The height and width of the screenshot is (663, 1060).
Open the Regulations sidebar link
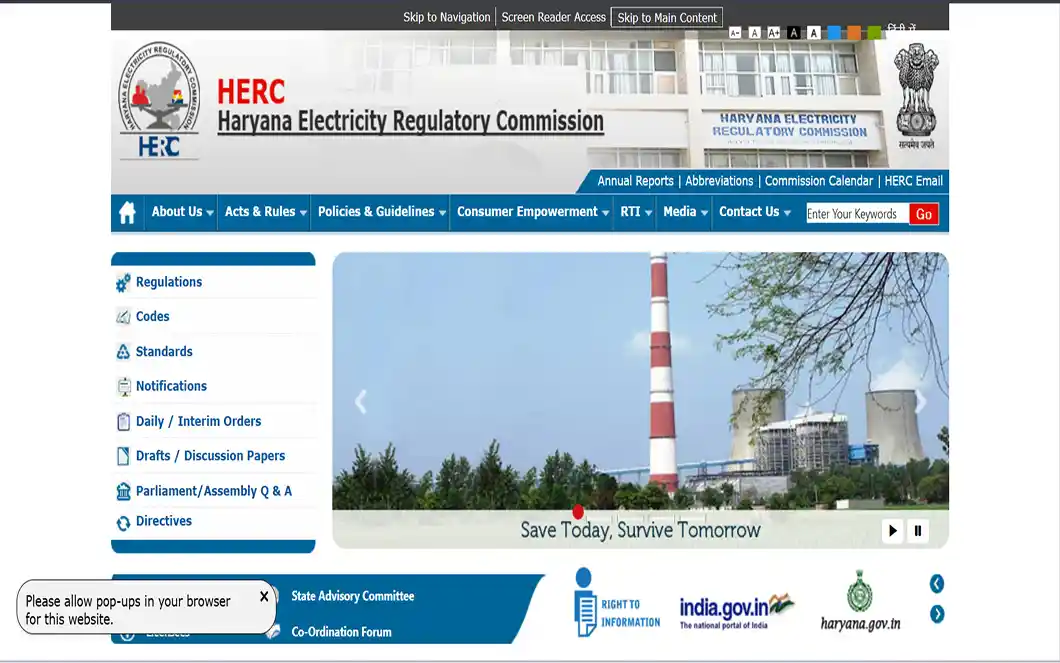[x=169, y=283]
